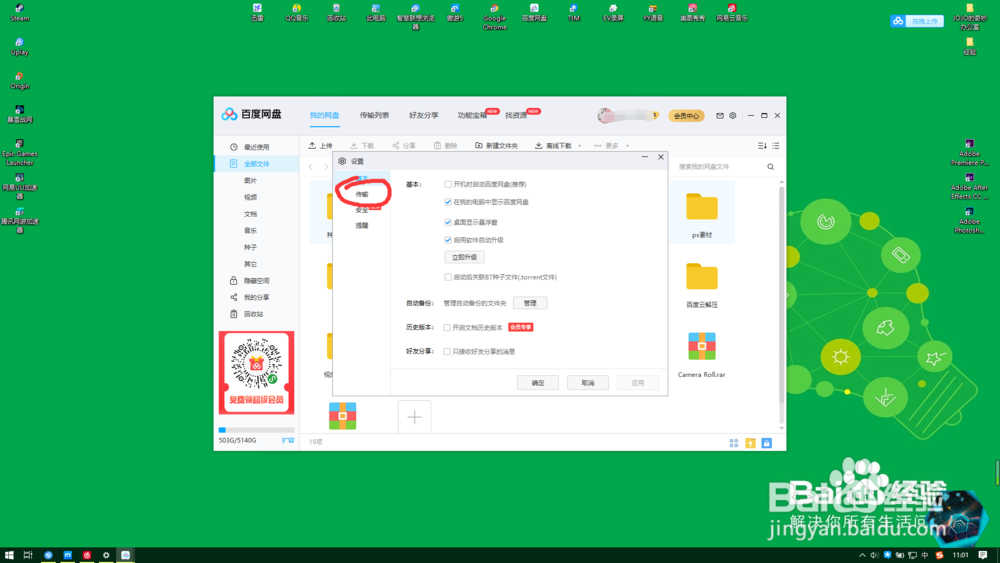Click the 立即升级 button

[x=464, y=258]
